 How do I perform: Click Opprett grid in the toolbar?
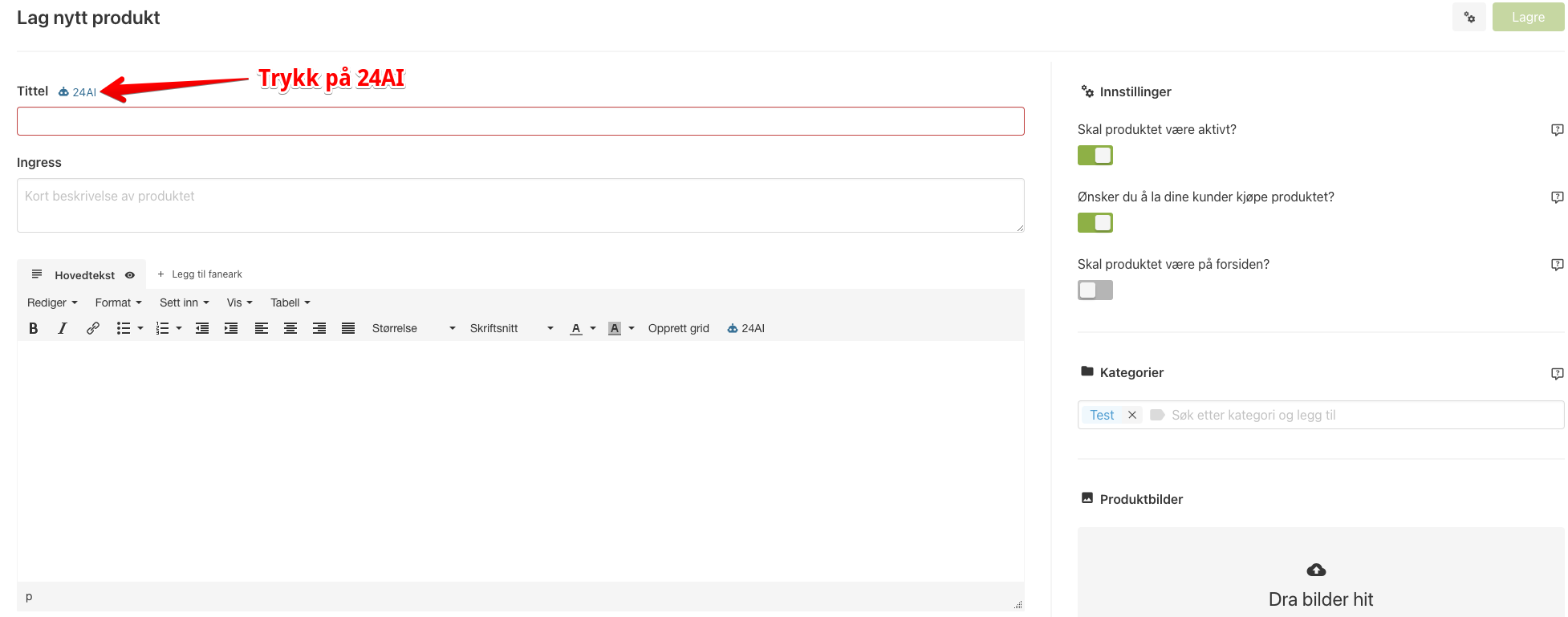click(x=678, y=328)
